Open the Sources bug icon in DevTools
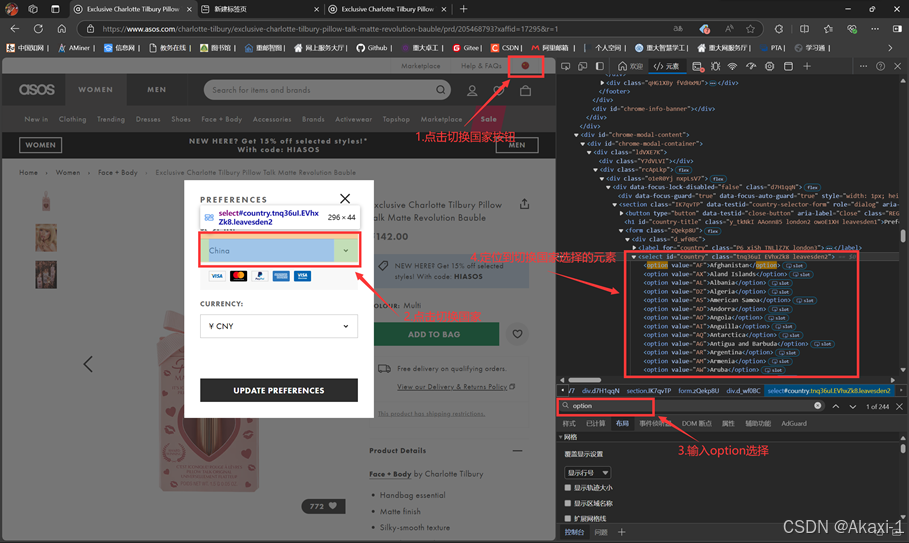This screenshot has height=543, width=909. tap(715, 66)
